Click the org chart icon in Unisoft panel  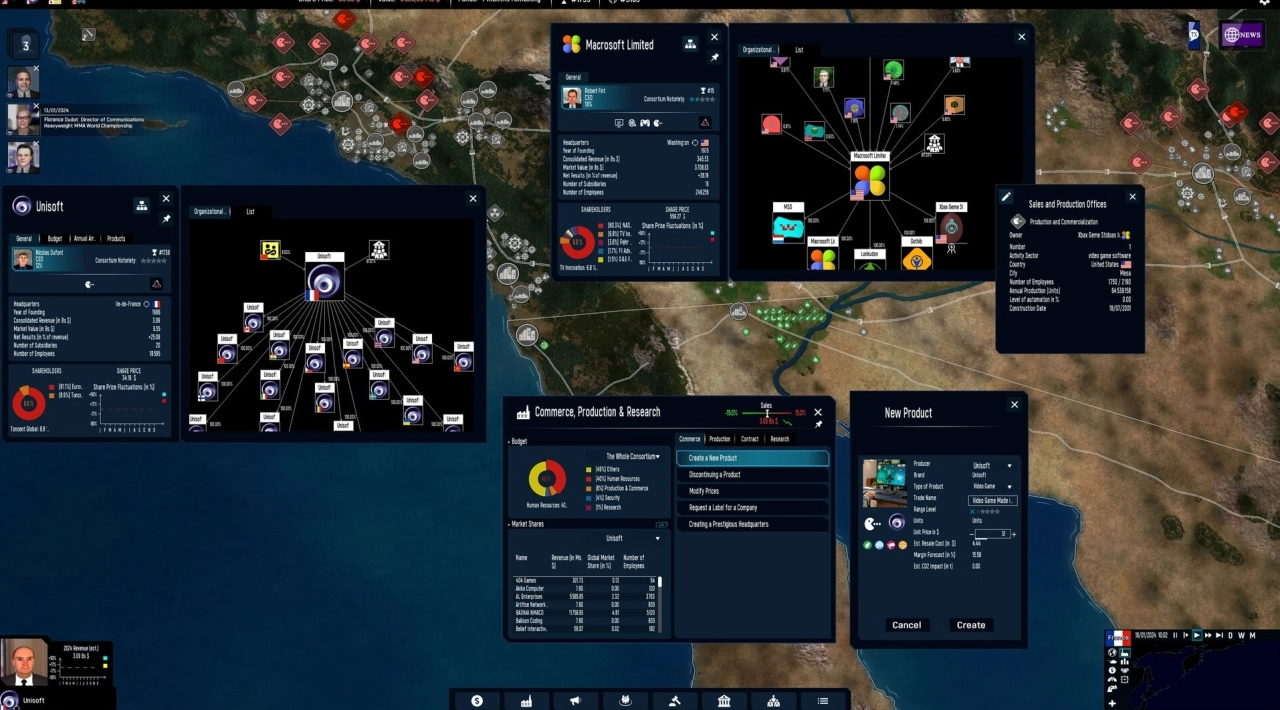point(142,206)
